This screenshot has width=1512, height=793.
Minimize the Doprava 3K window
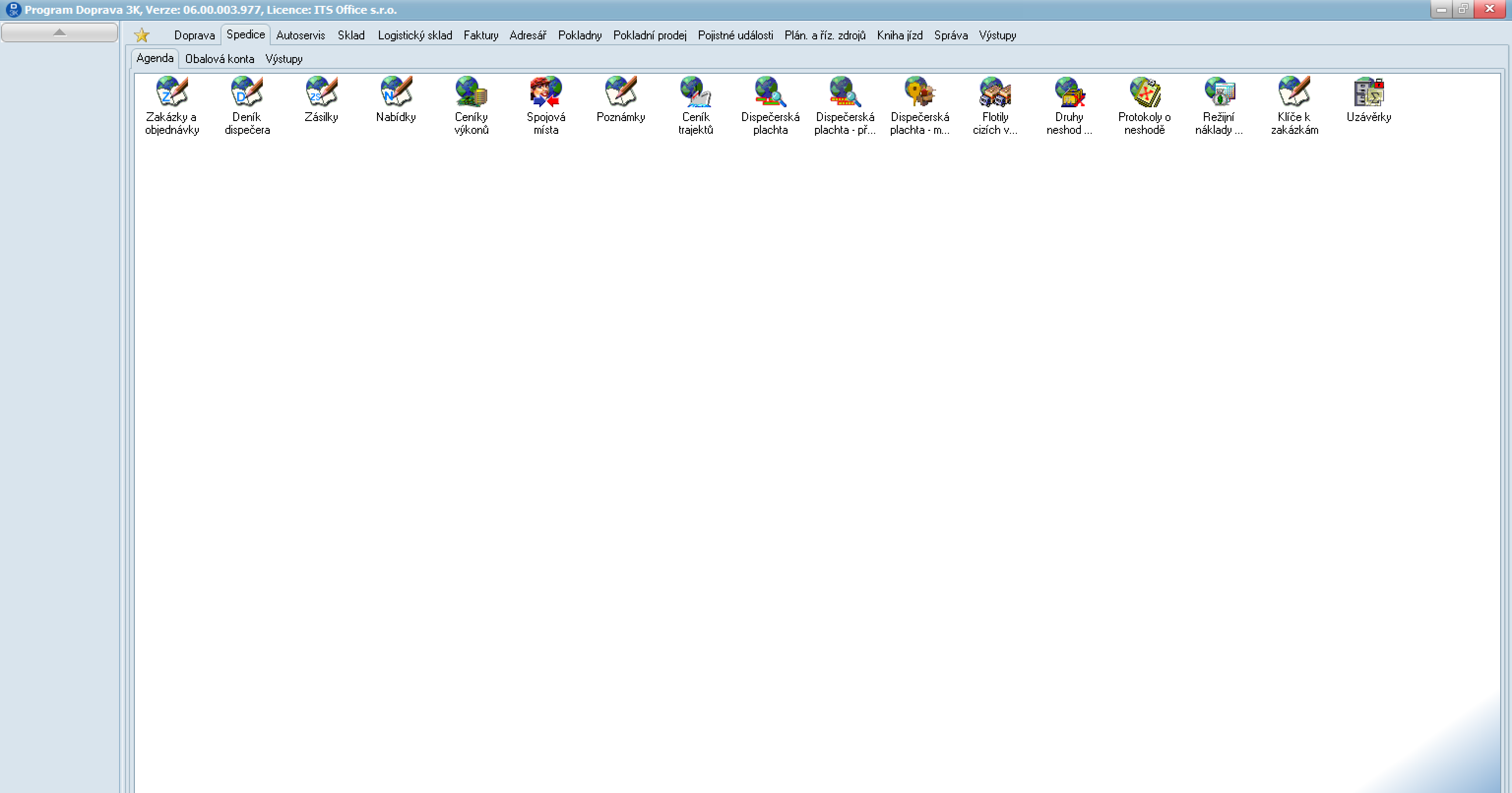(1441, 9)
